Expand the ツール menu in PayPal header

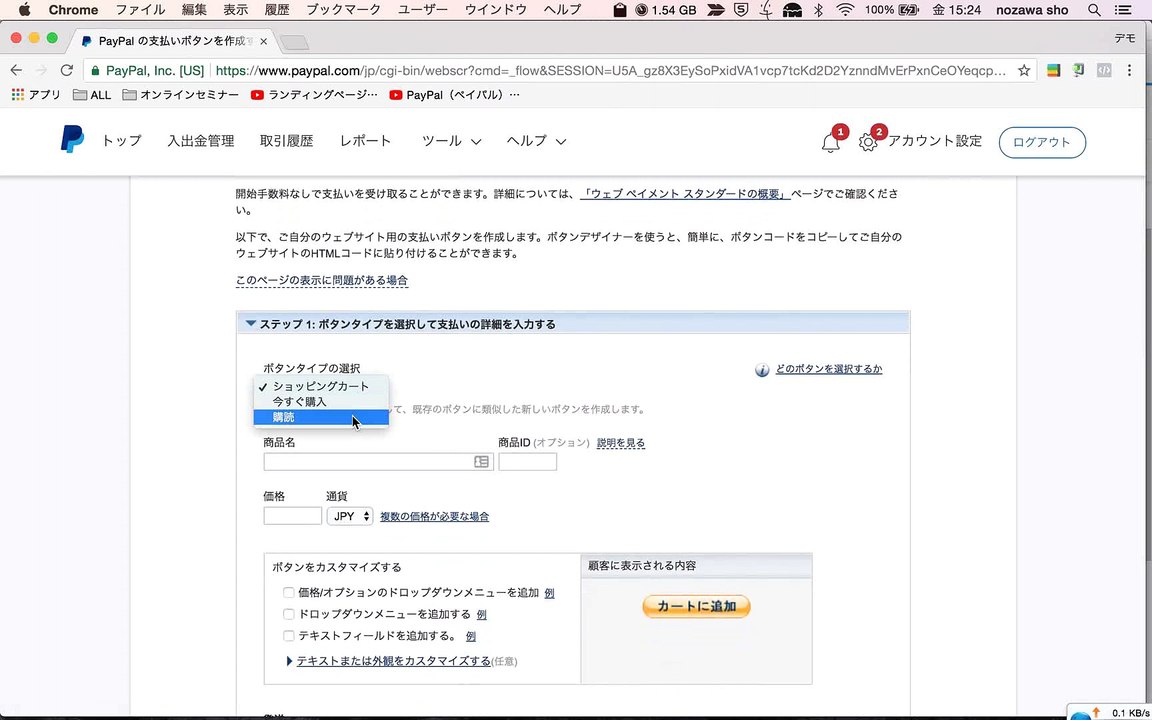click(x=451, y=141)
